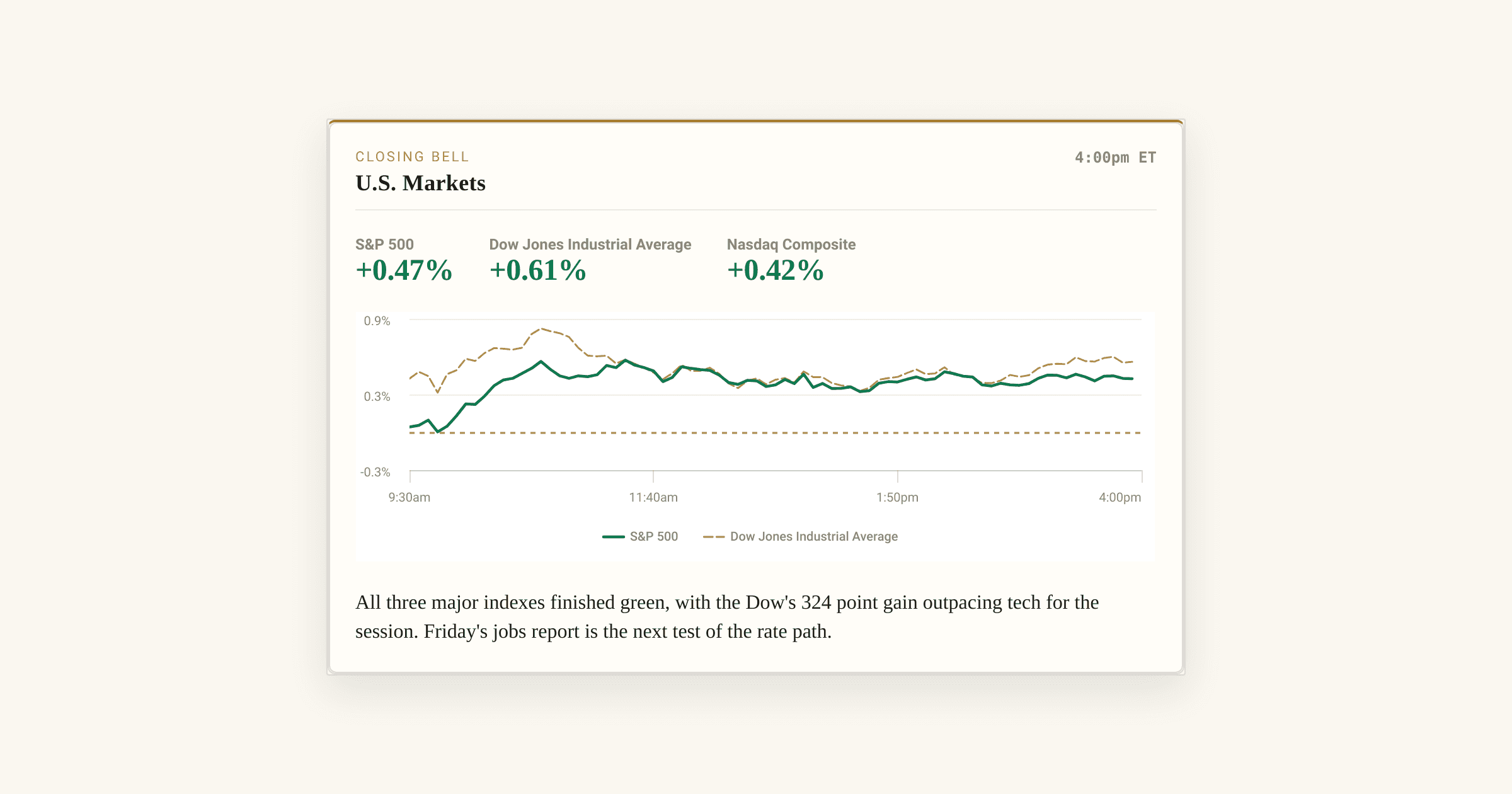The width and height of the screenshot is (1512, 794).
Task: Click the 0.9% y-axis label
Action: point(377,321)
